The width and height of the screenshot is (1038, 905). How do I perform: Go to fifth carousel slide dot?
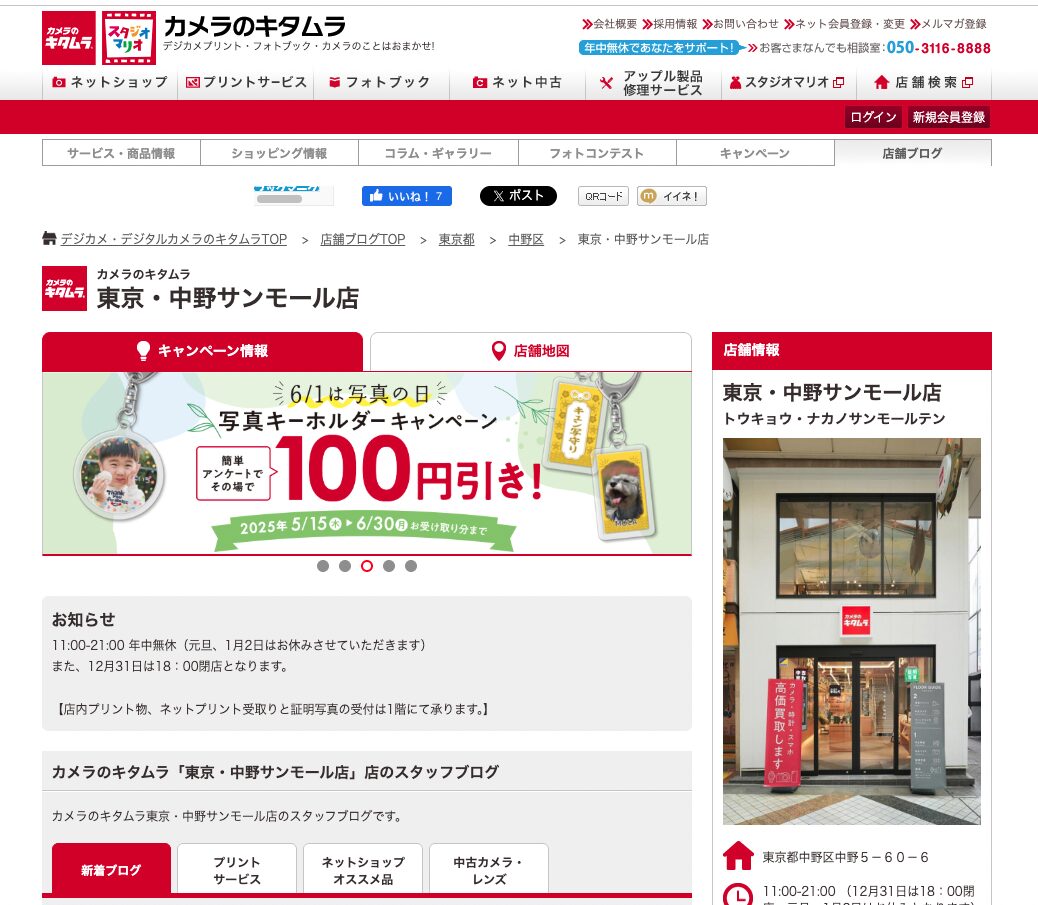(x=411, y=566)
